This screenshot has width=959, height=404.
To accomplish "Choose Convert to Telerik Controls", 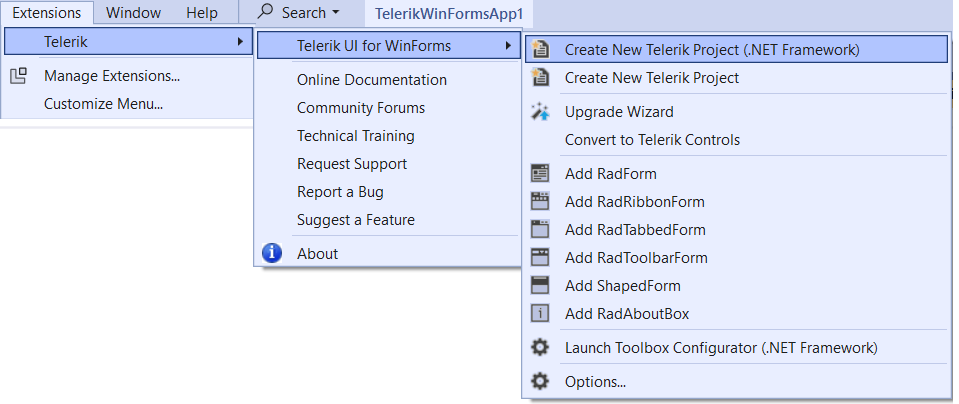I will (736, 140).
